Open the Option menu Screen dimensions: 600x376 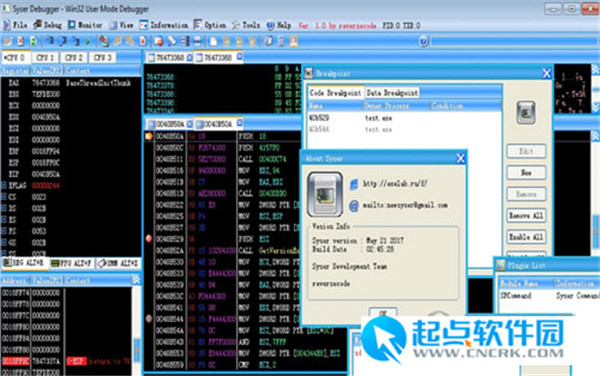(210, 25)
